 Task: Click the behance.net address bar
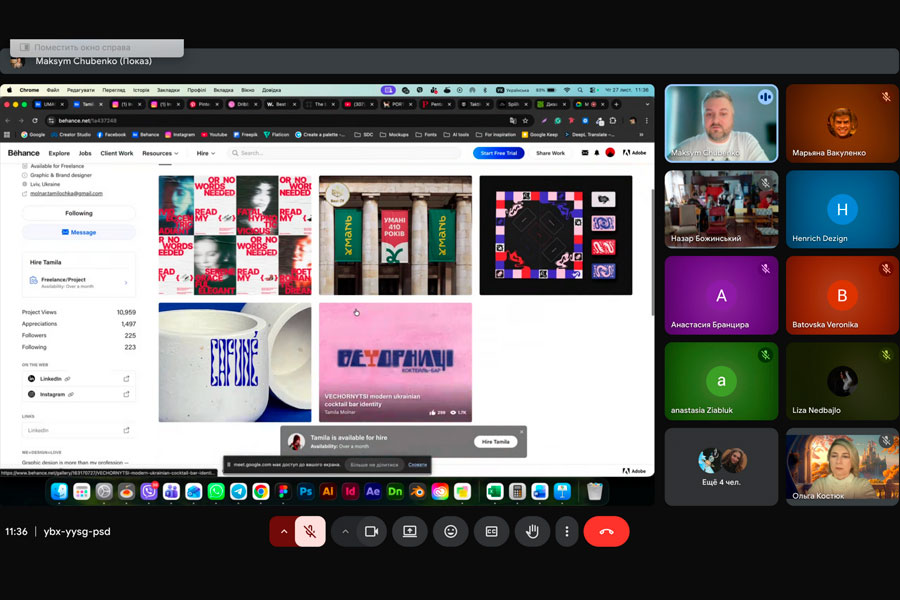pyautogui.click(x=278, y=121)
